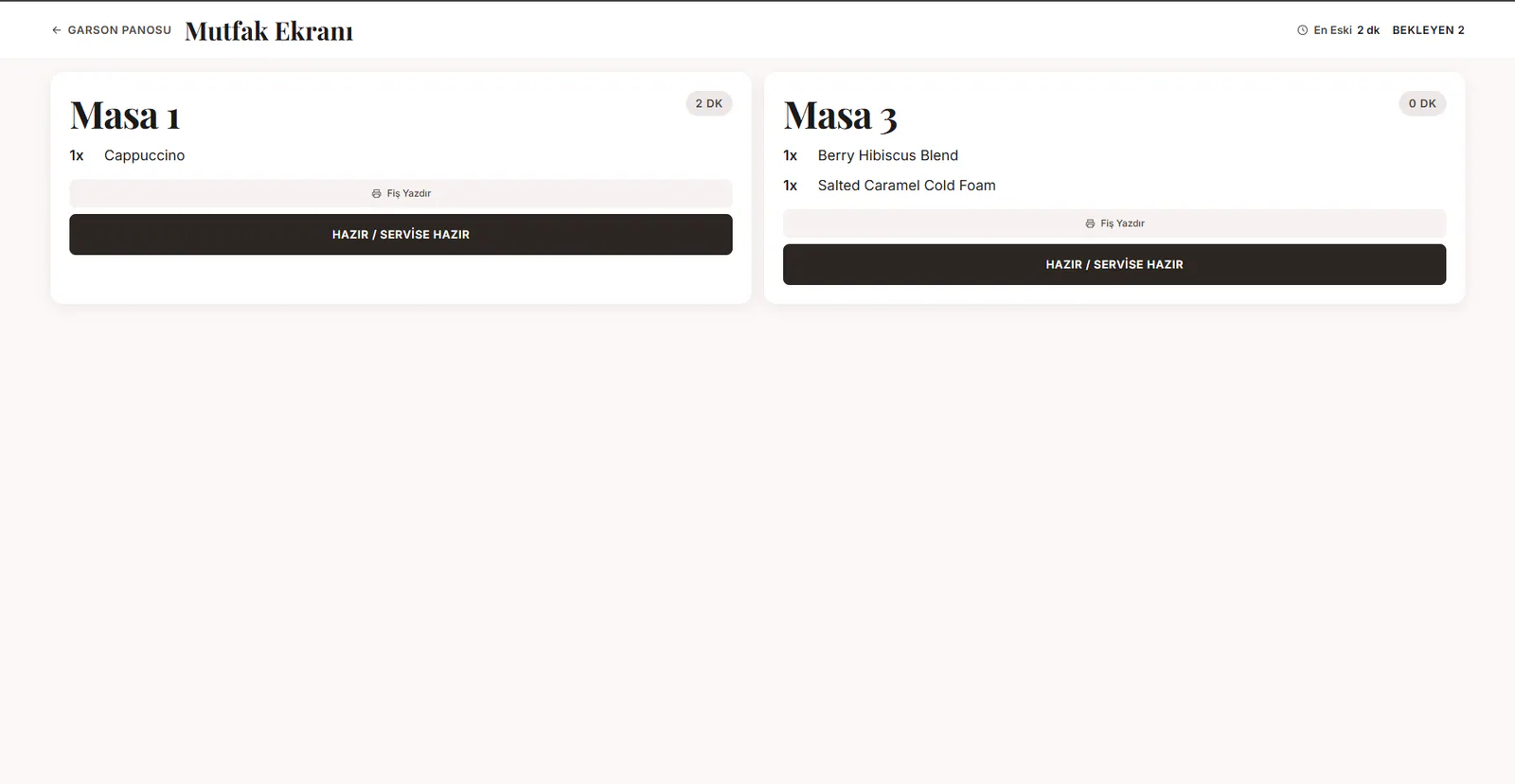1515x784 pixels.
Task: Click the Masa 3 heading
Action: (840, 116)
